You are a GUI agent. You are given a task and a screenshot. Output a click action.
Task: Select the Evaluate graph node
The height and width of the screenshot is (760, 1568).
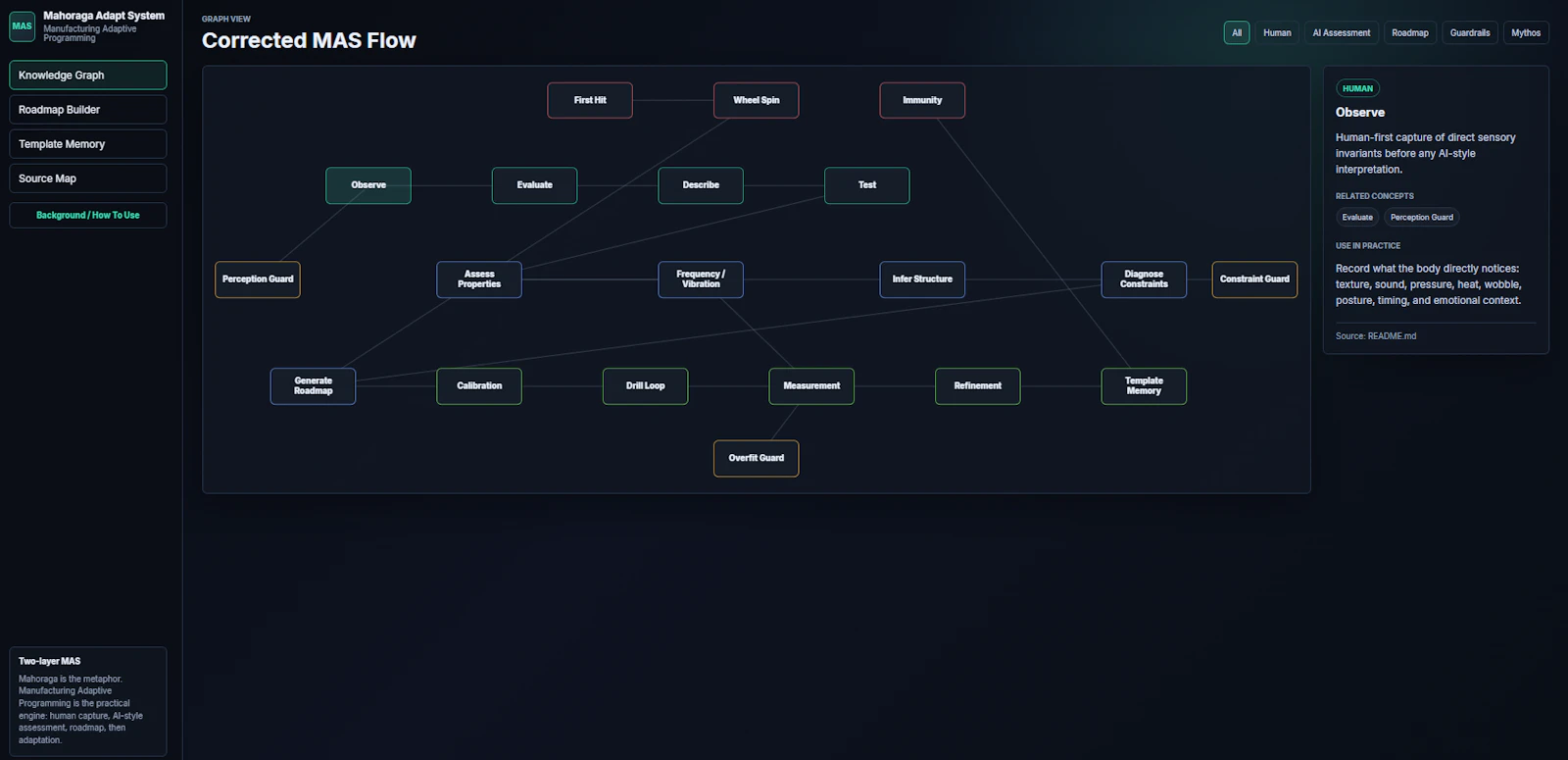pyautogui.click(x=535, y=185)
